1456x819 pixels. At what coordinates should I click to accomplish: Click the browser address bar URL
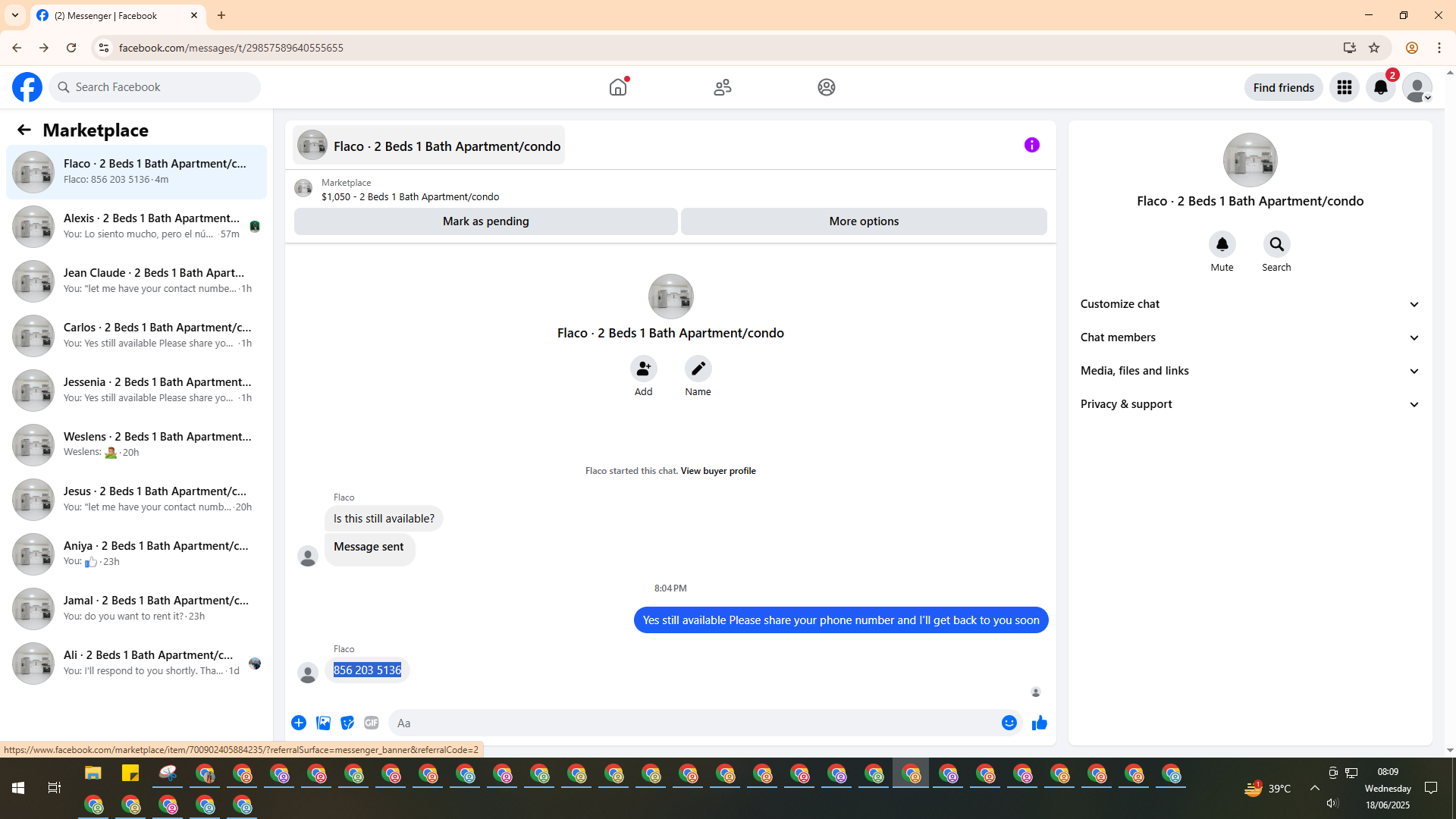click(231, 48)
